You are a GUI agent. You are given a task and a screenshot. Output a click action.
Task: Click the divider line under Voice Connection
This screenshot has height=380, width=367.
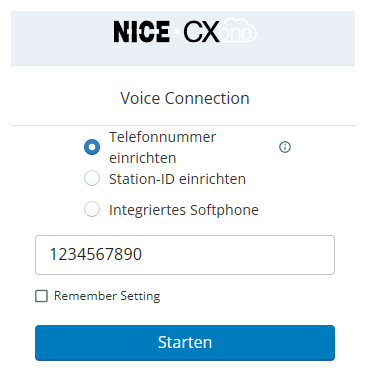pyautogui.click(x=183, y=126)
